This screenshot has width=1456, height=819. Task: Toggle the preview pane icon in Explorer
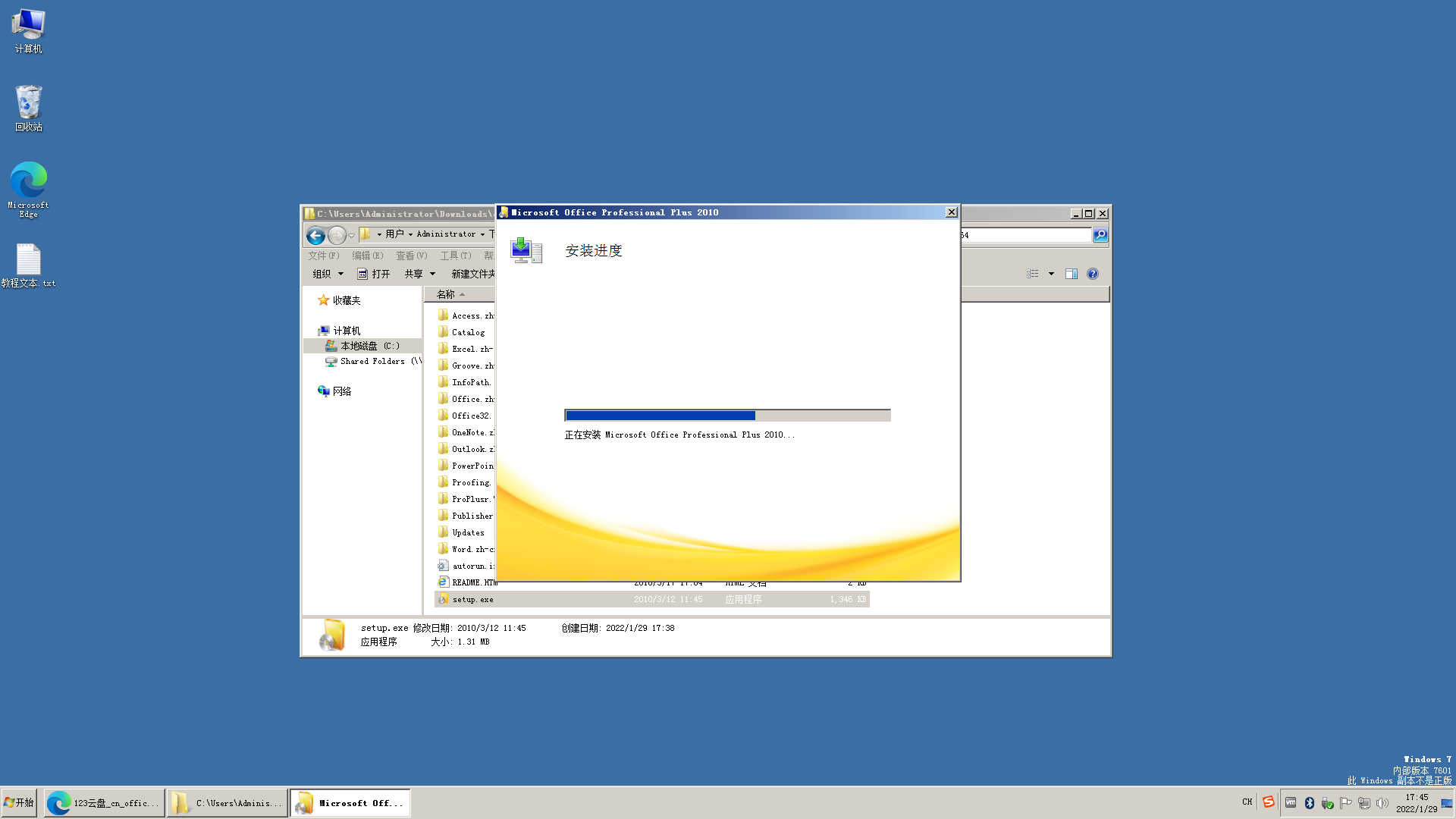(1072, 274)
